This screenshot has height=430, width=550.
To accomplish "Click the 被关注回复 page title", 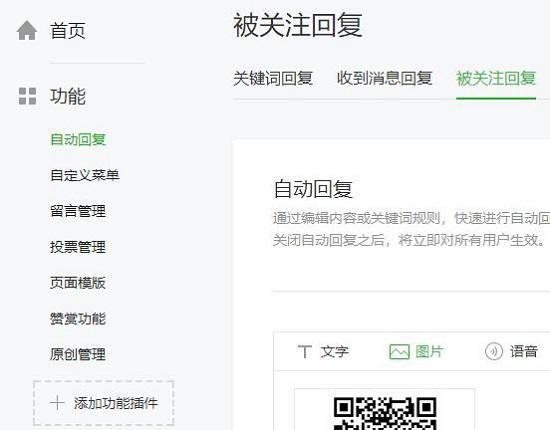I will click(x=298, y=25).
